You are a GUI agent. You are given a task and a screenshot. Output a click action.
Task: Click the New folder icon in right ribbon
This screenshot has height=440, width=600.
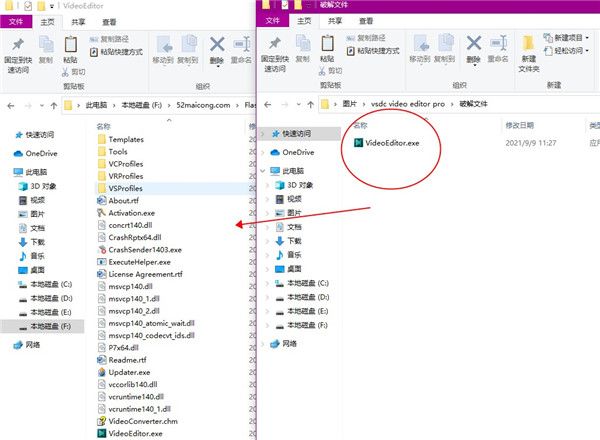(x=529, y=51)
